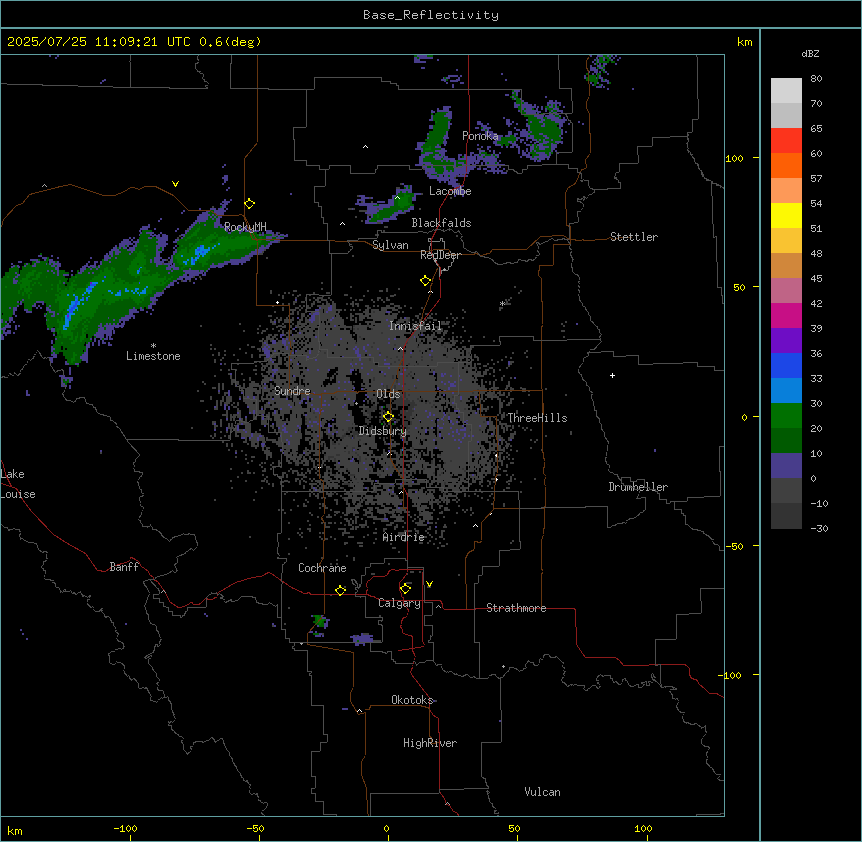Click the white plus marker north of Drumheller

pyautogui.click(x=612, y=375)
